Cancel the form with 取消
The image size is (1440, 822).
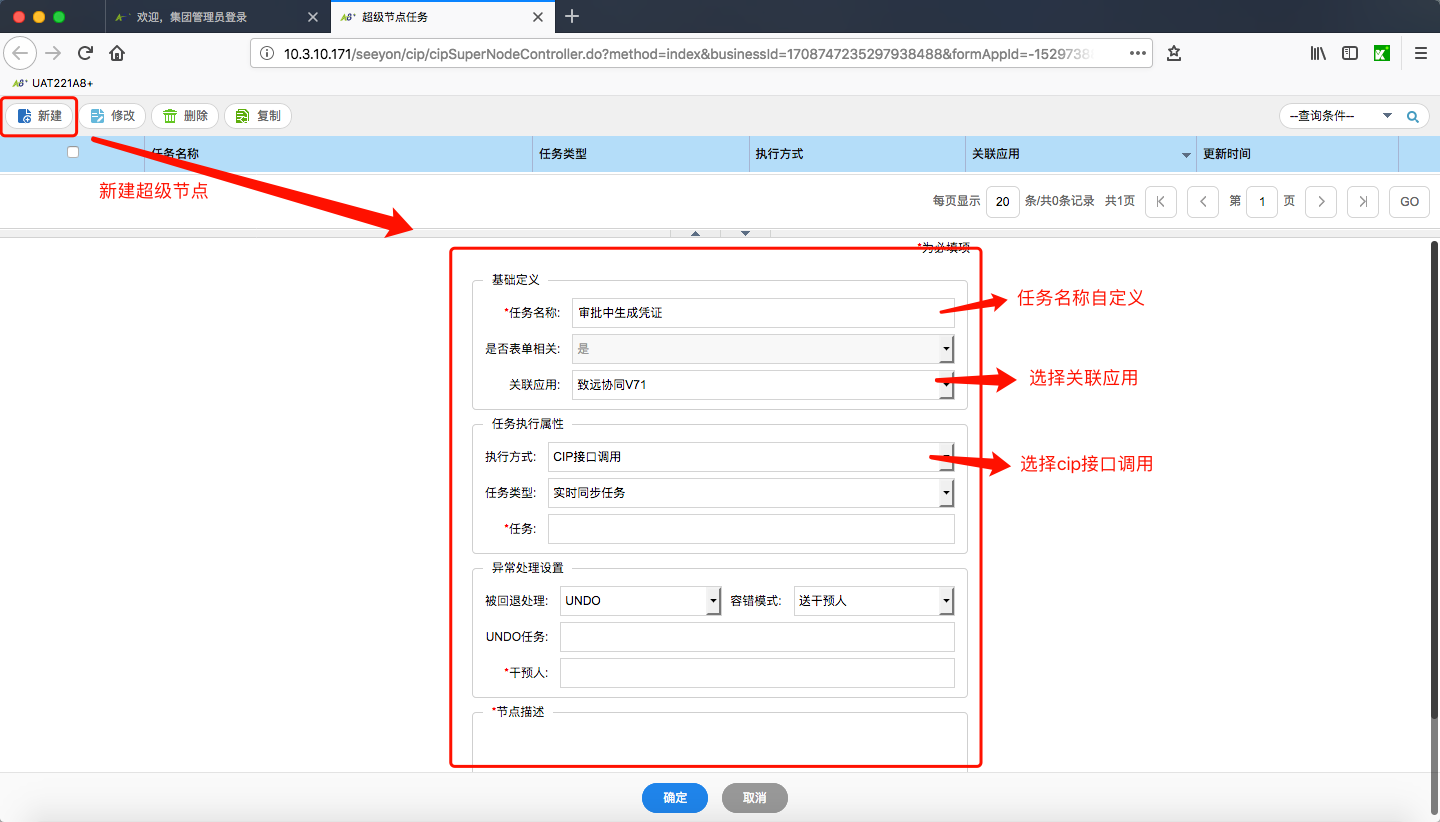(755, 797)
